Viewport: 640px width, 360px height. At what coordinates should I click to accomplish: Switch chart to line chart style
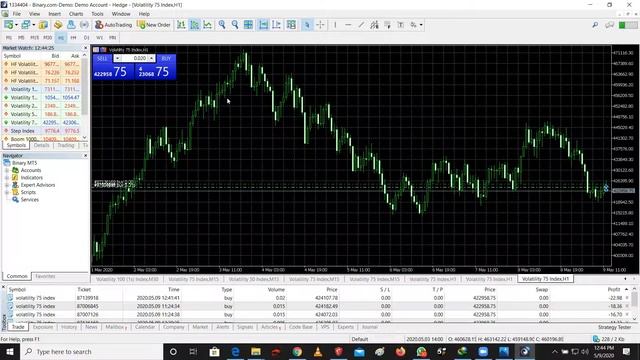click(x=208, y=25)
